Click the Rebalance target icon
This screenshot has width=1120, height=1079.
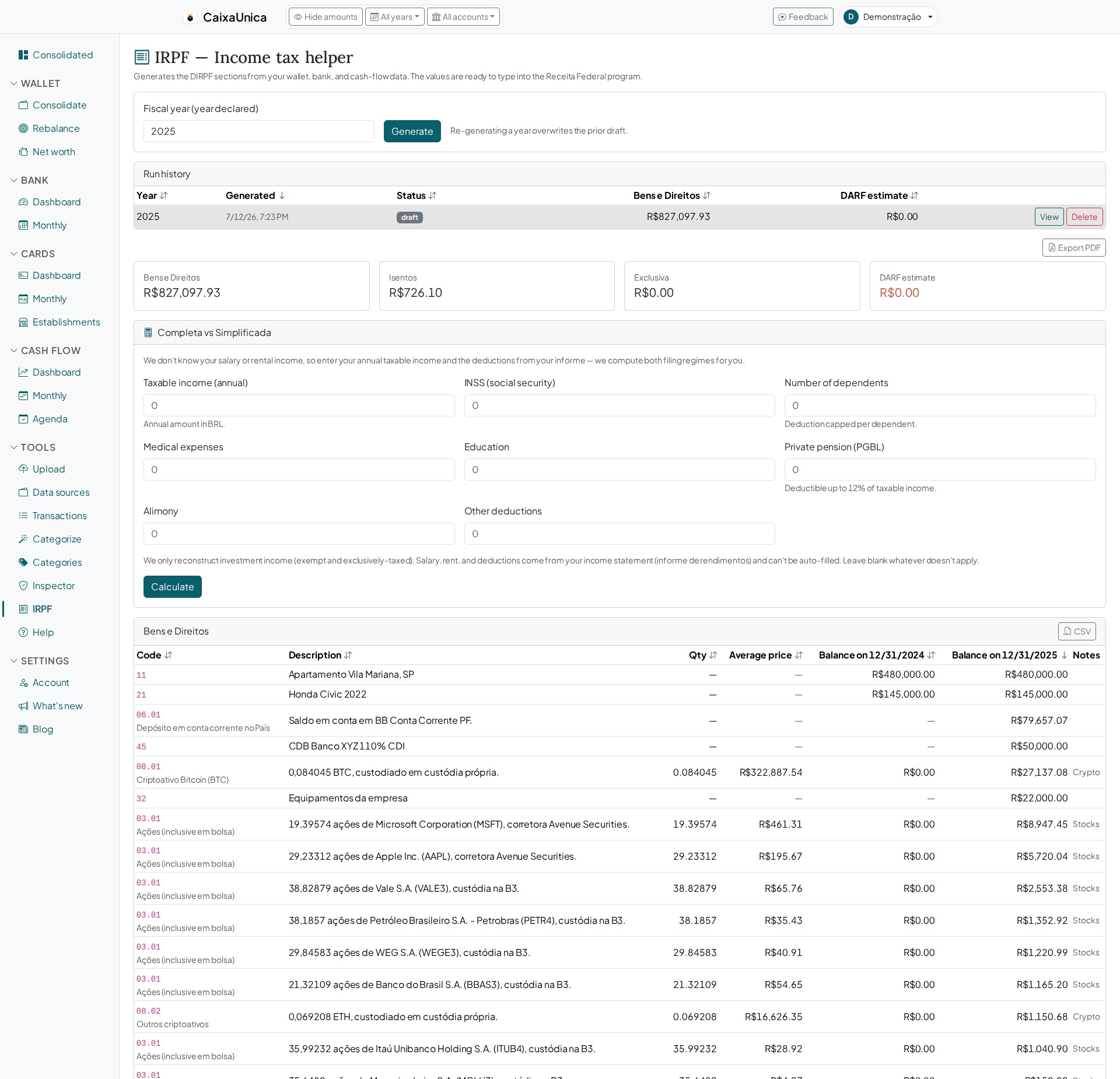pyautogui.click(x=23, y=128)
